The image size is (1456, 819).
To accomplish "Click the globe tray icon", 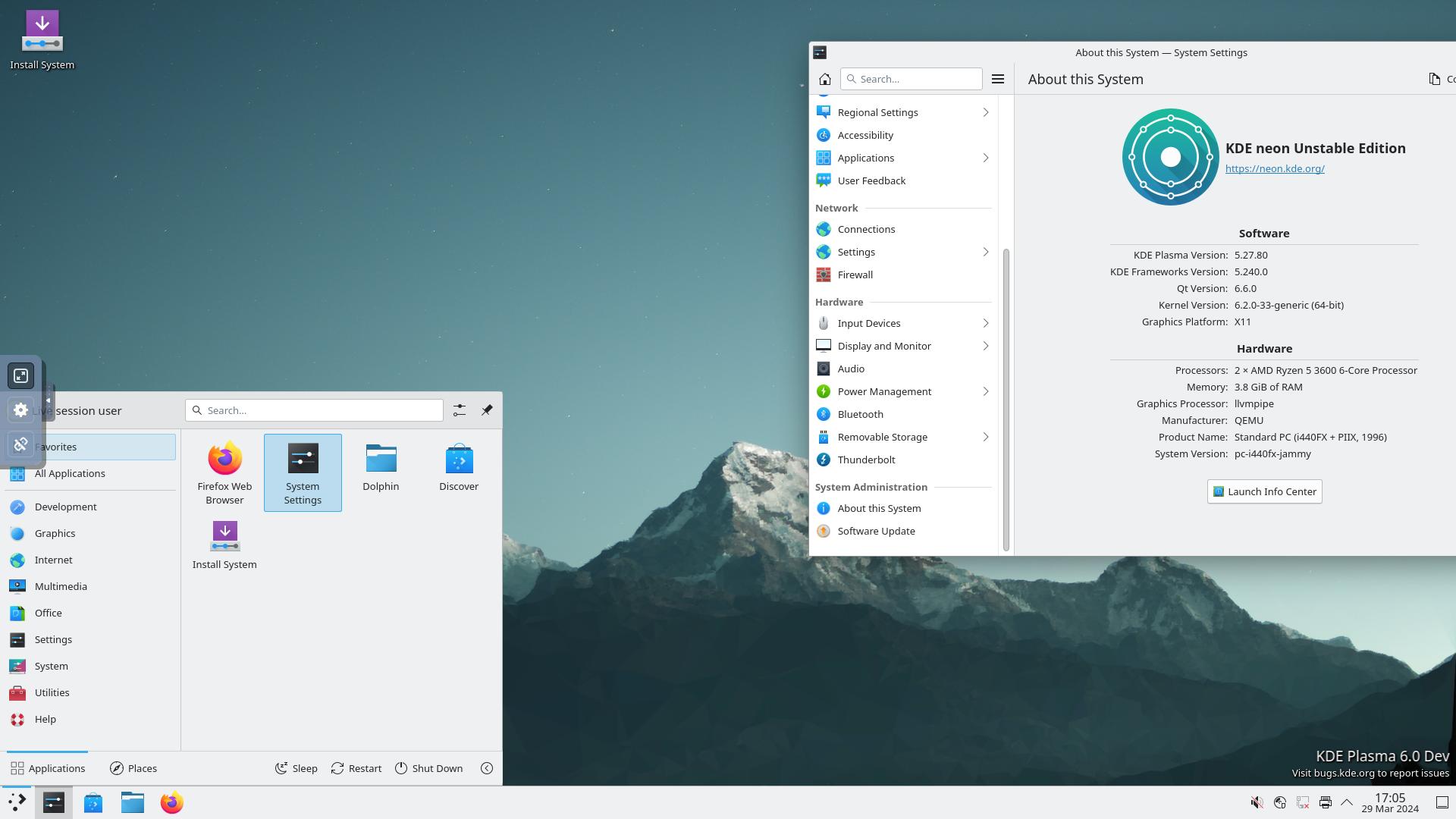I will pyautogui.click(x=1280, y=802).
